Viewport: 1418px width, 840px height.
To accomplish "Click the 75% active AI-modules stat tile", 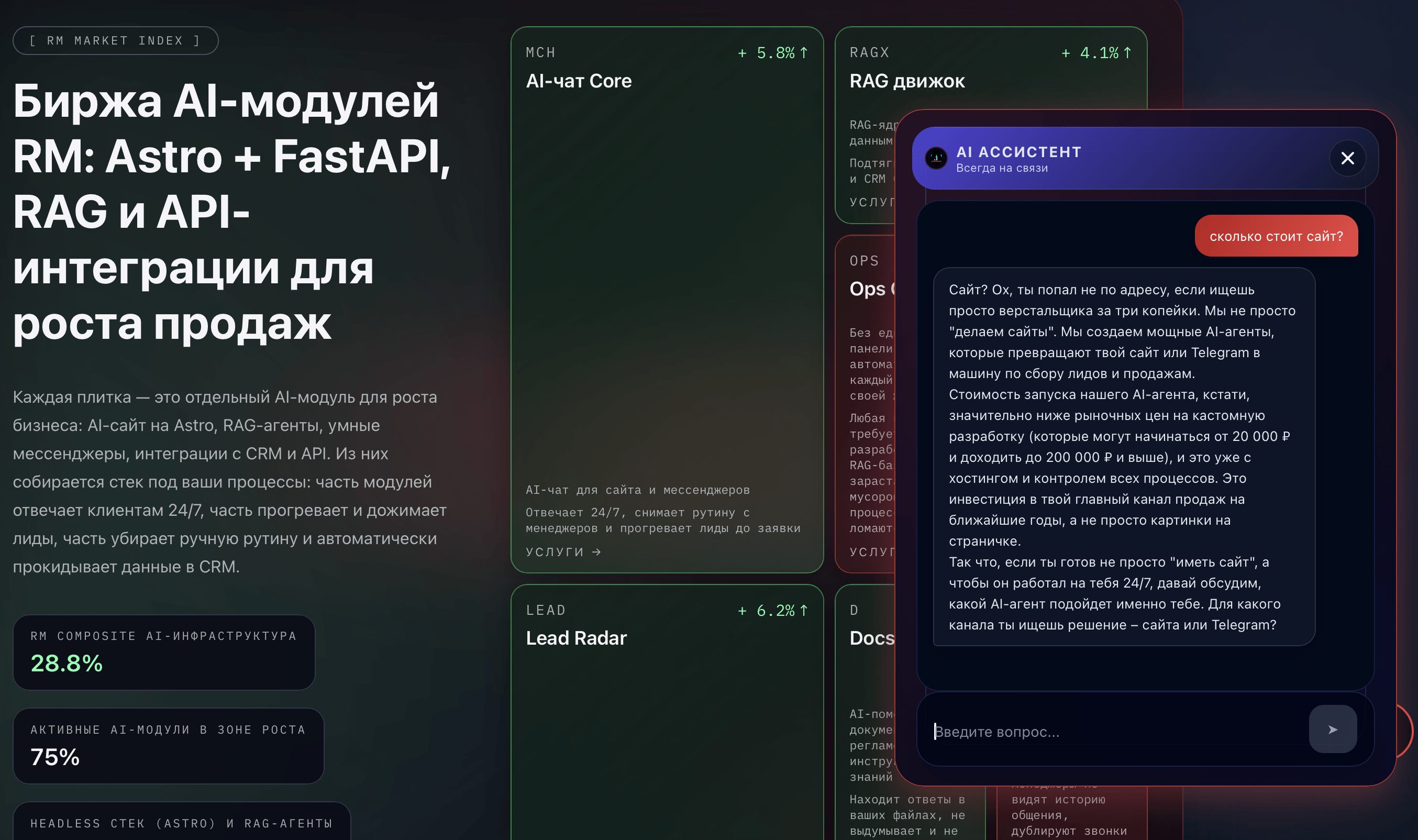I will point(168,745).
